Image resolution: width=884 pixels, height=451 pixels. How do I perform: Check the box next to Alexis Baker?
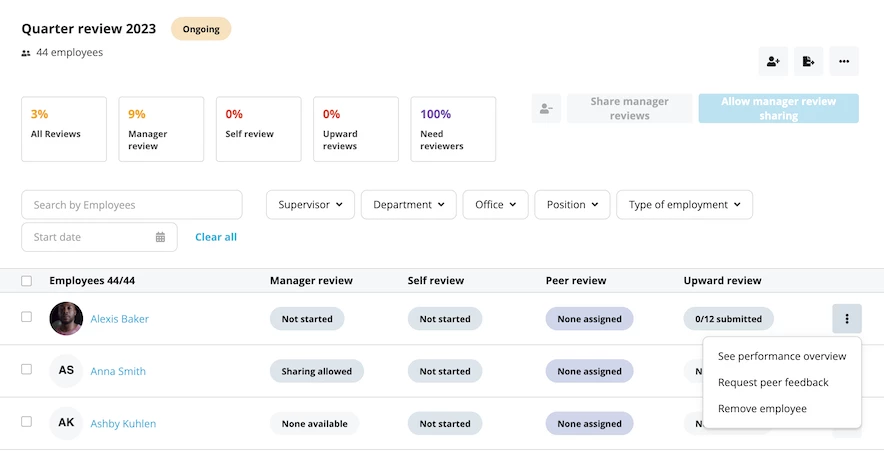26,317
